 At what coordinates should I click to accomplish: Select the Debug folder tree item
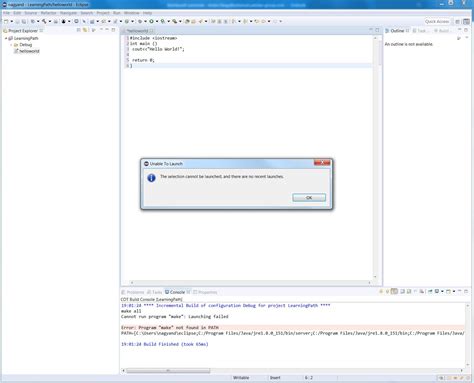tap(23, 45)
